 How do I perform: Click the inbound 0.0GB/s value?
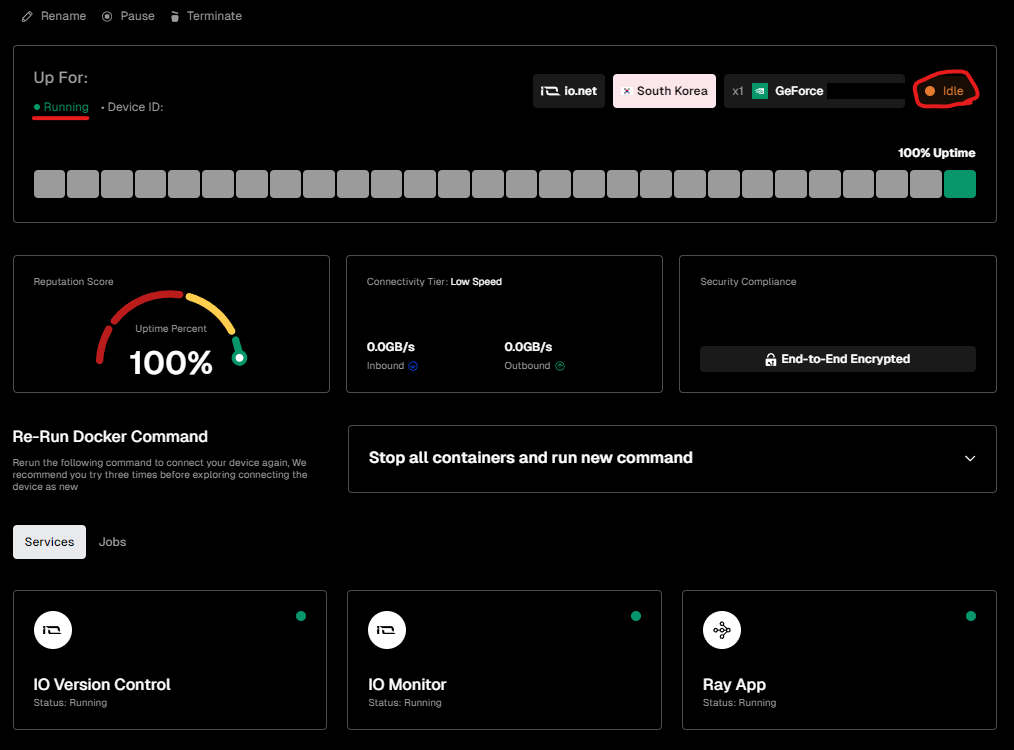[391, 347]
